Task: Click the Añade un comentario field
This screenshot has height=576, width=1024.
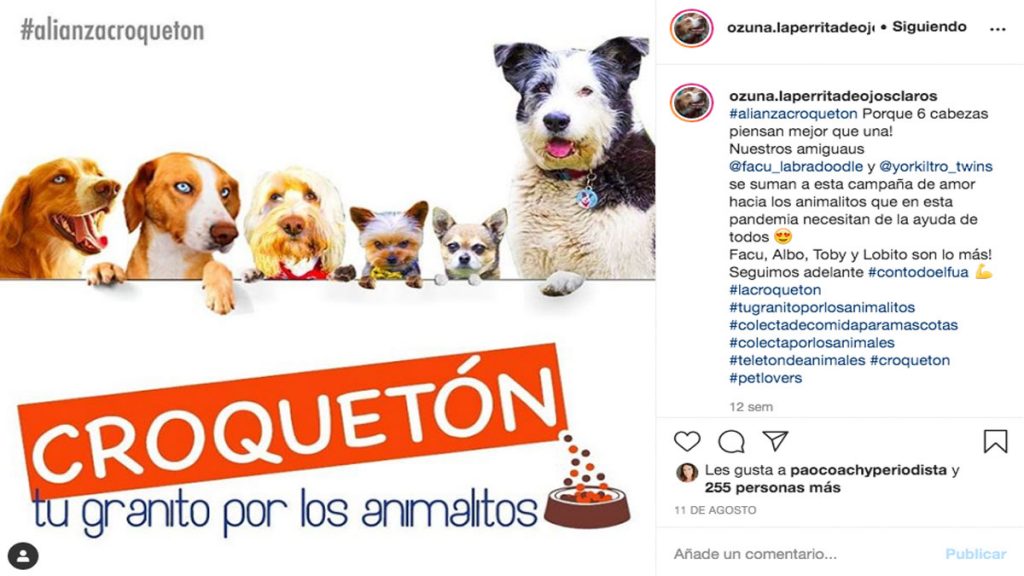Action: pos(803,554)
